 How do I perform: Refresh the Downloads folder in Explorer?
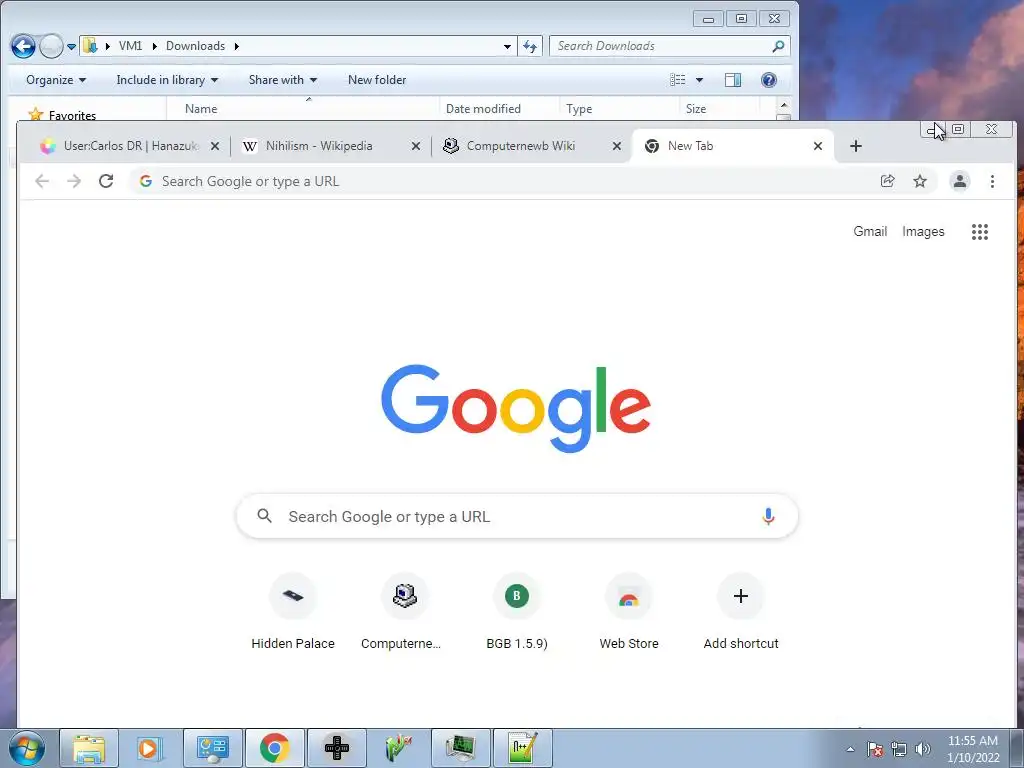(x=530, y=46)
